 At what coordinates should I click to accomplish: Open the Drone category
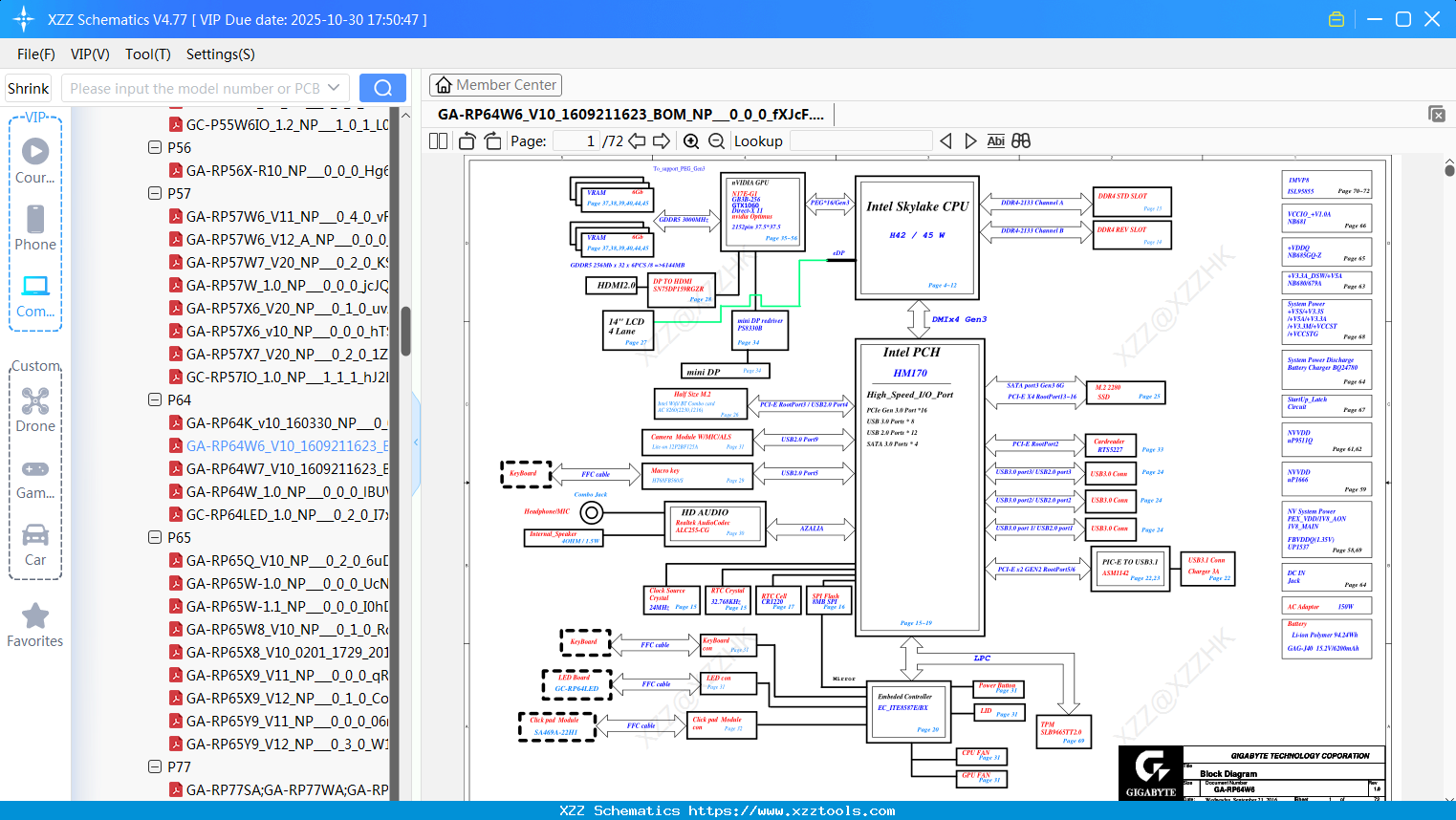point(35,410)
